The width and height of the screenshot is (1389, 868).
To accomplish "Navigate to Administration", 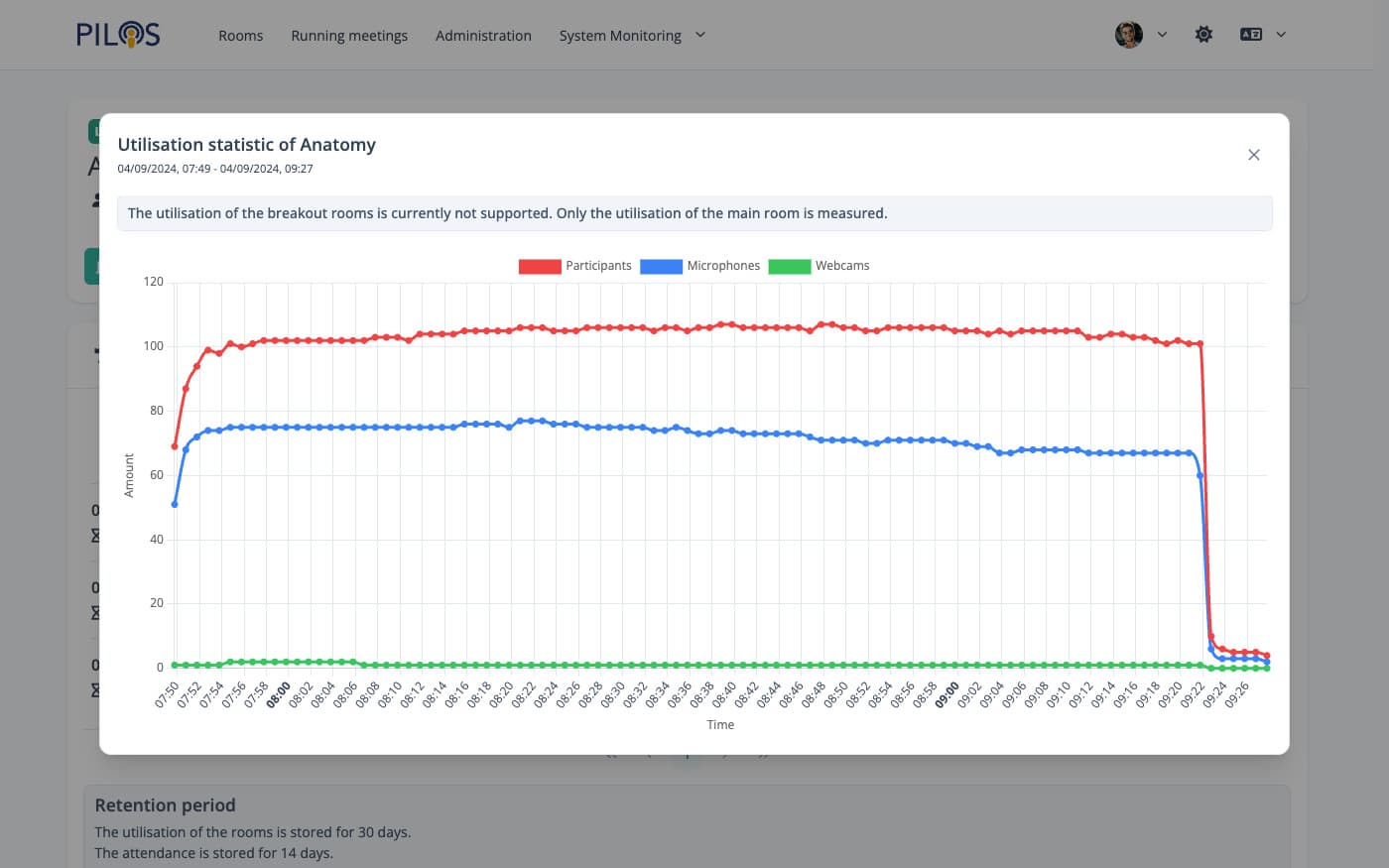I will [483, 36].
